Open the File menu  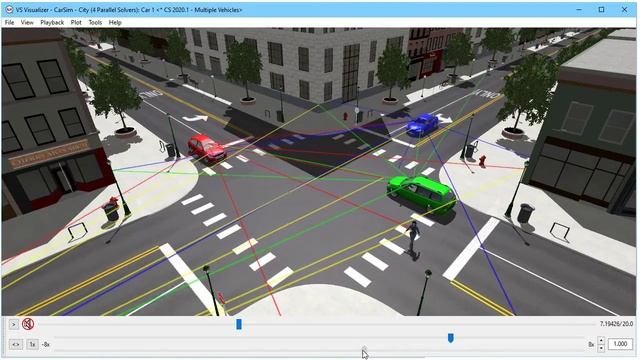(x=9, y=22)
